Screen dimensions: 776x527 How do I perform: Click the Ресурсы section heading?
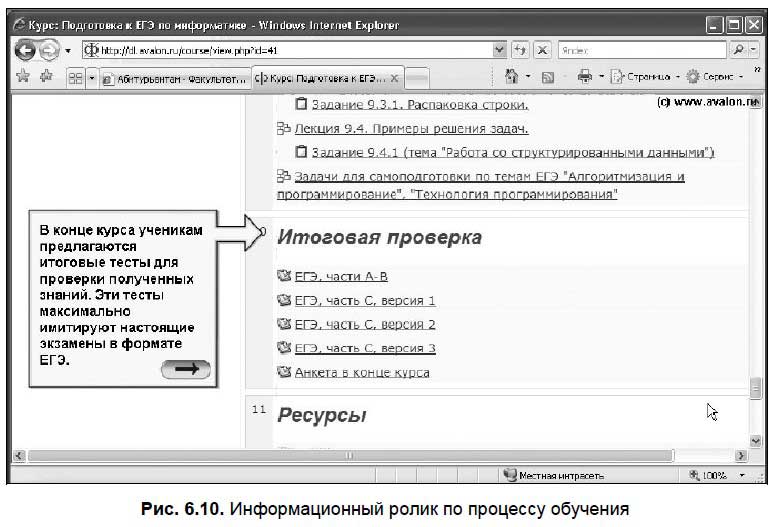322,415
